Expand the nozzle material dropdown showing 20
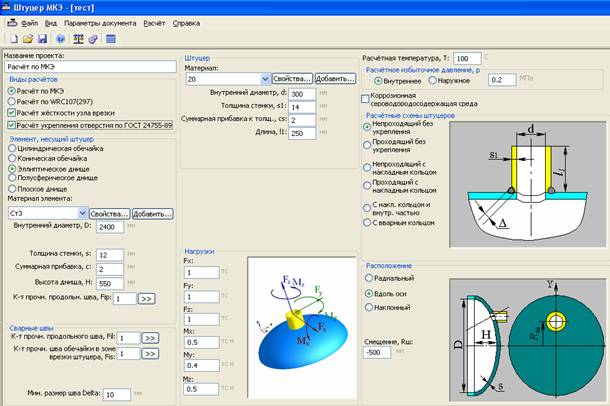Image resolution: width=610 pixels, height=406 pixels. pyautogui.click(x=265, y=79)
